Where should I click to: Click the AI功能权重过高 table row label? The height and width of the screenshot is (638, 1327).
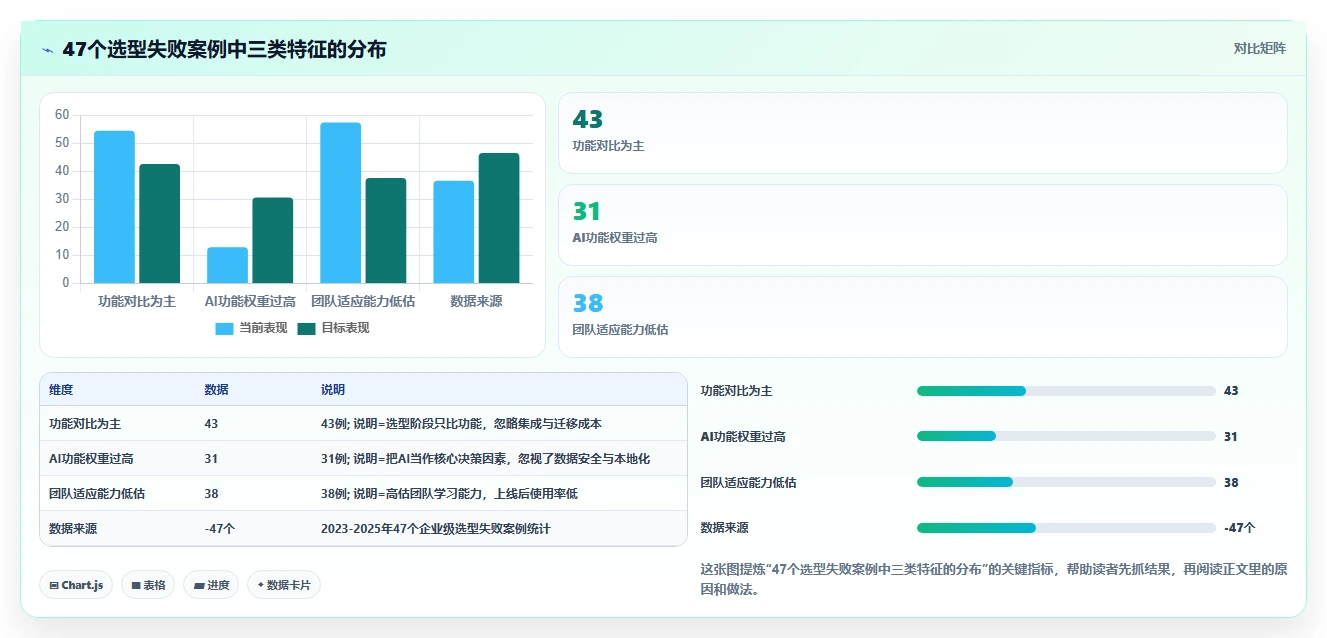tap(91, 459)
